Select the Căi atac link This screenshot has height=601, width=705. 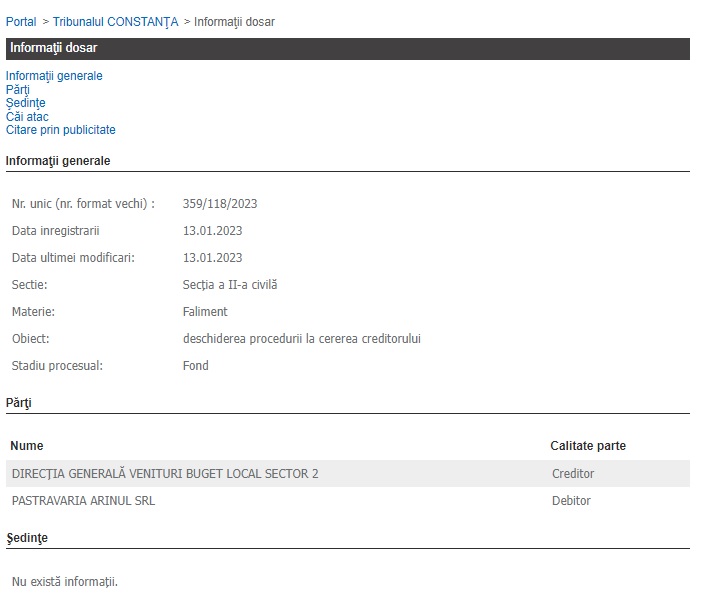[x=27, y=117]
